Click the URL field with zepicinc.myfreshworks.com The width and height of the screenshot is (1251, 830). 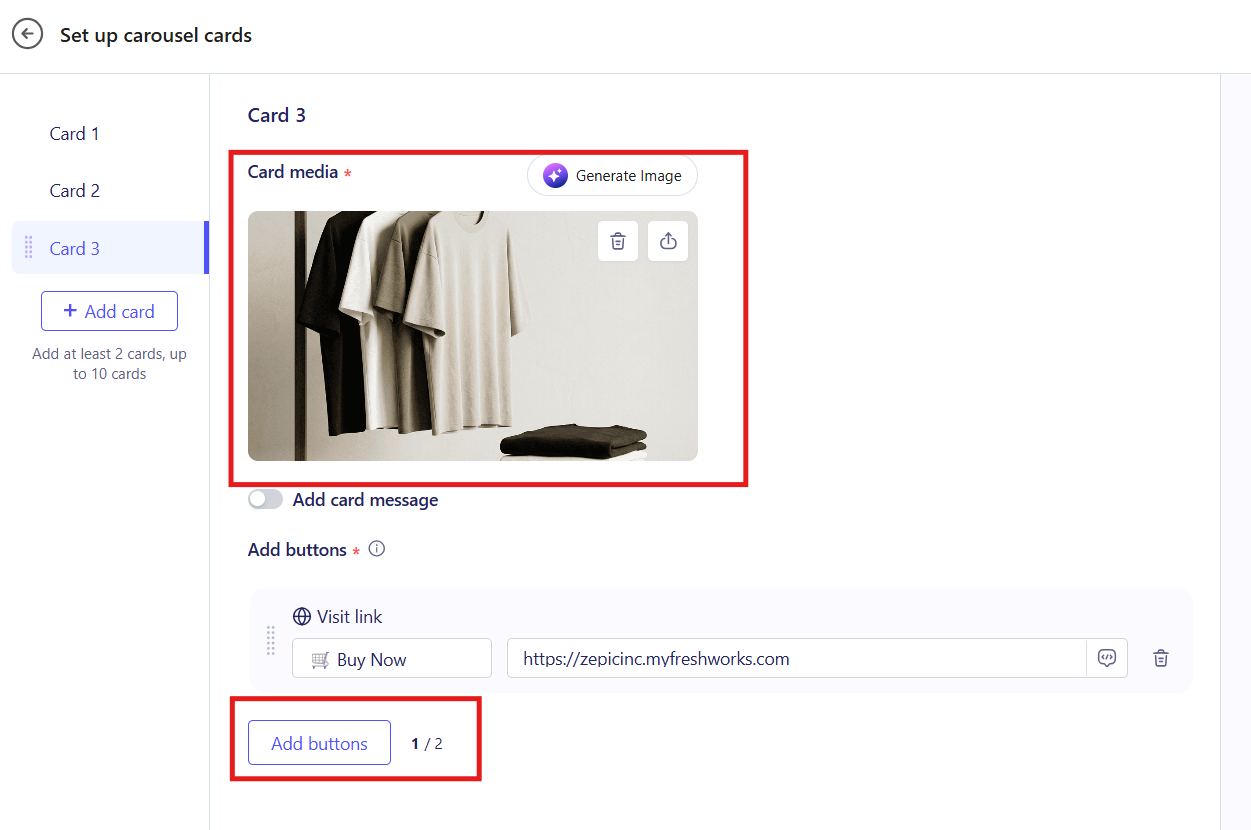pyautogui.click(x=797, y=658)
